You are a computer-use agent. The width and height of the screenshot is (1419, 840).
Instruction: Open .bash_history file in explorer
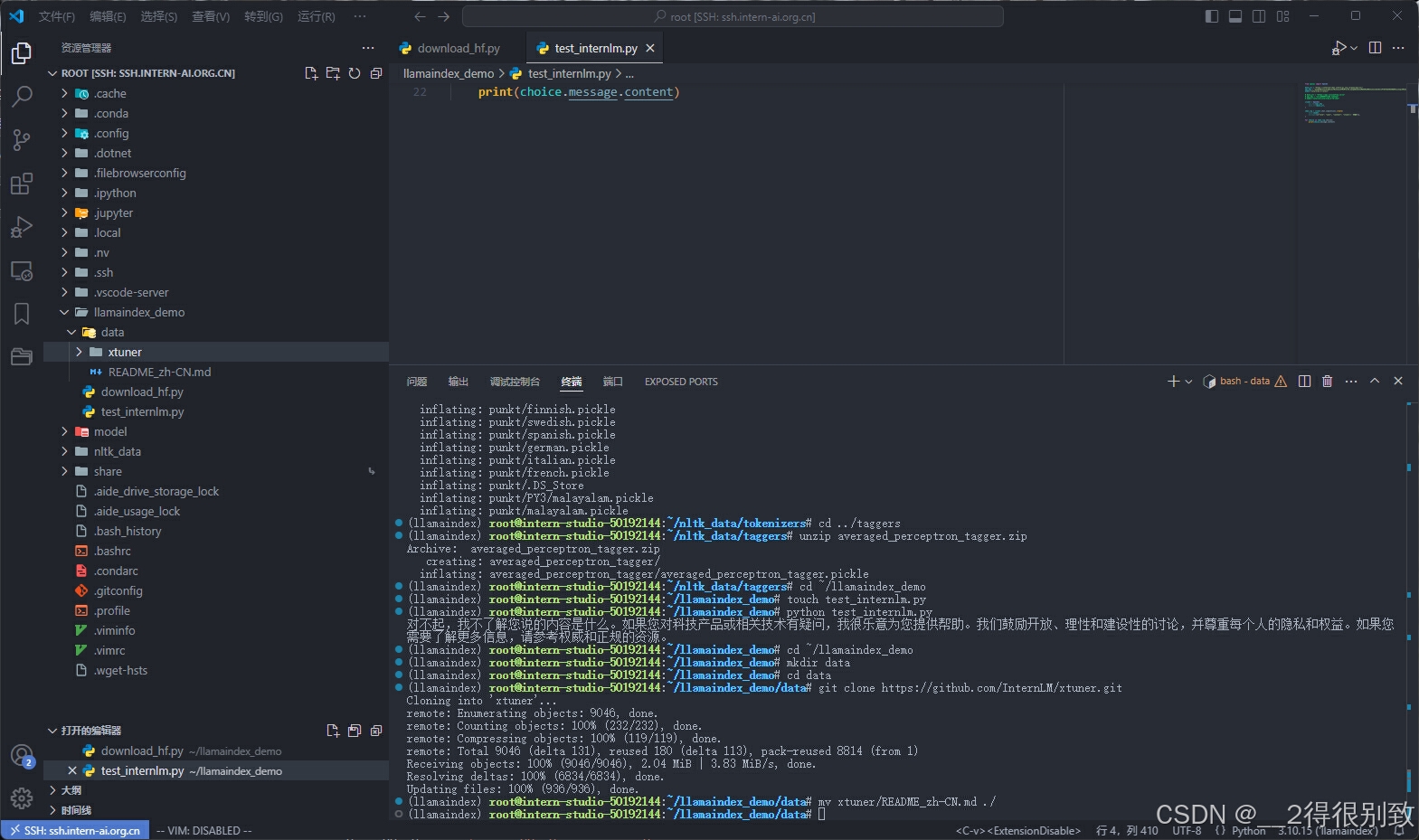tap(128, 531)
